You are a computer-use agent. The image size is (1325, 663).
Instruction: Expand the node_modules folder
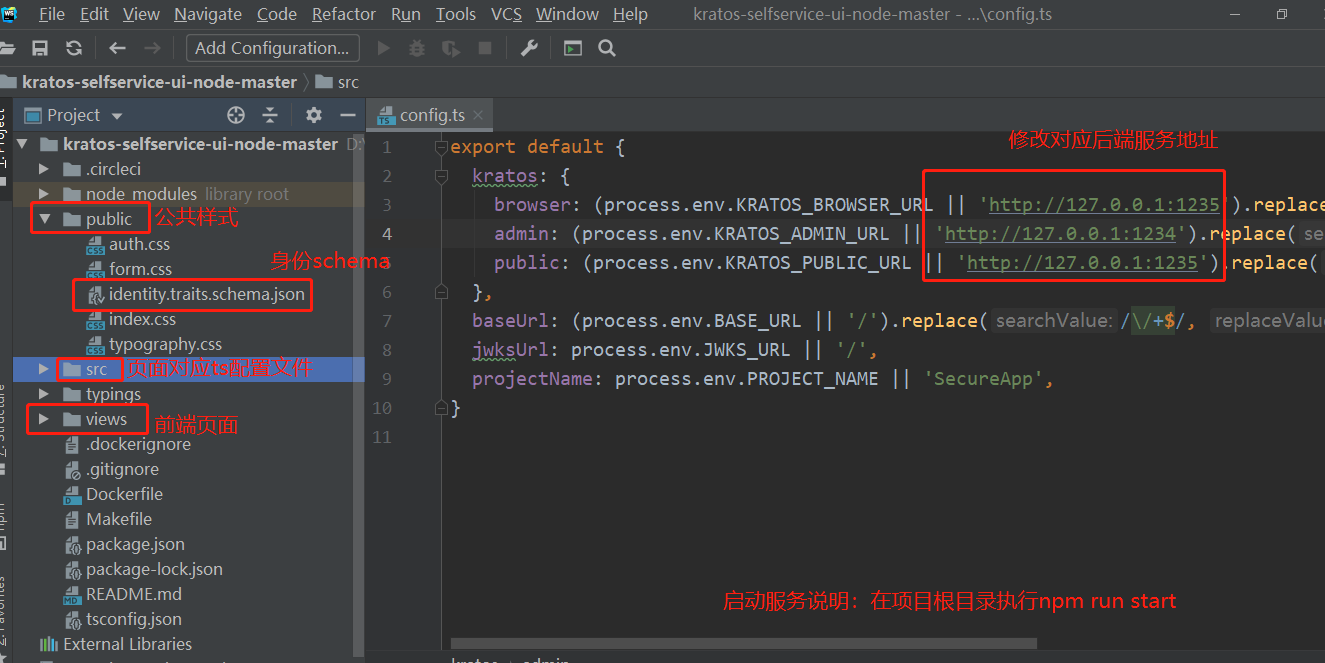click(x=44, y=194)
